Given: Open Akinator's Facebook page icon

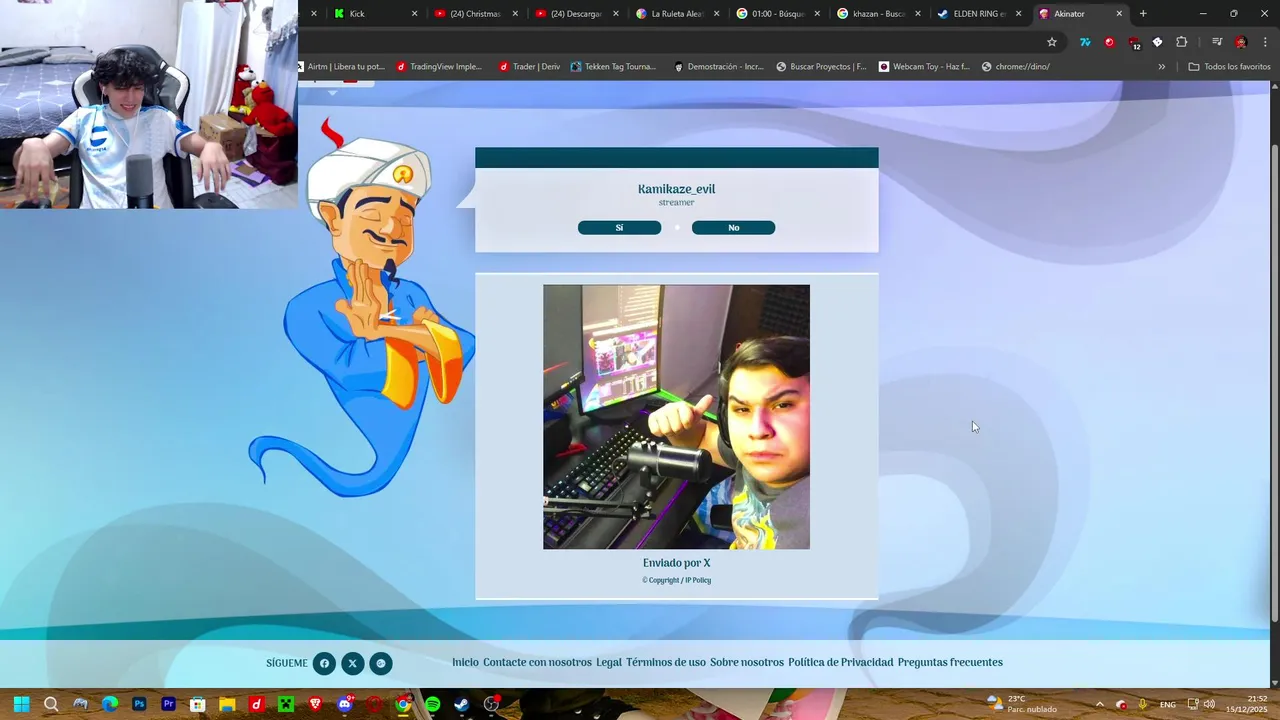Looking at the screenshot, I should click(x=324, y=663).
